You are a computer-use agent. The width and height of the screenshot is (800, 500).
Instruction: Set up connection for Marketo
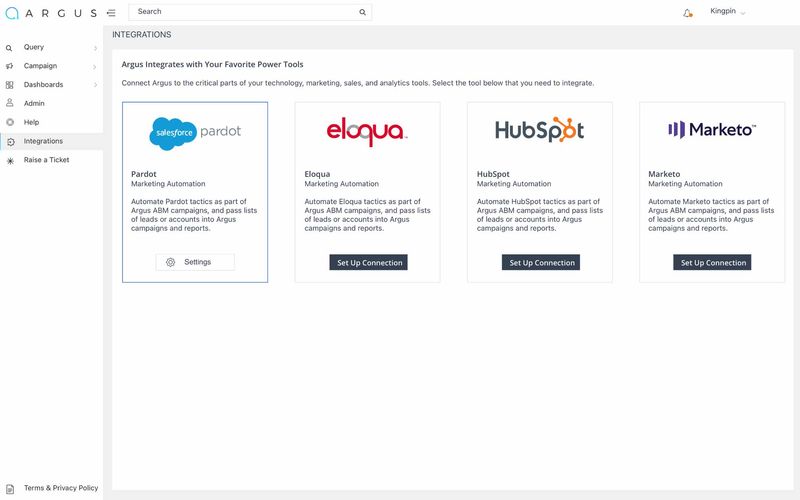[x=712, y=263]
